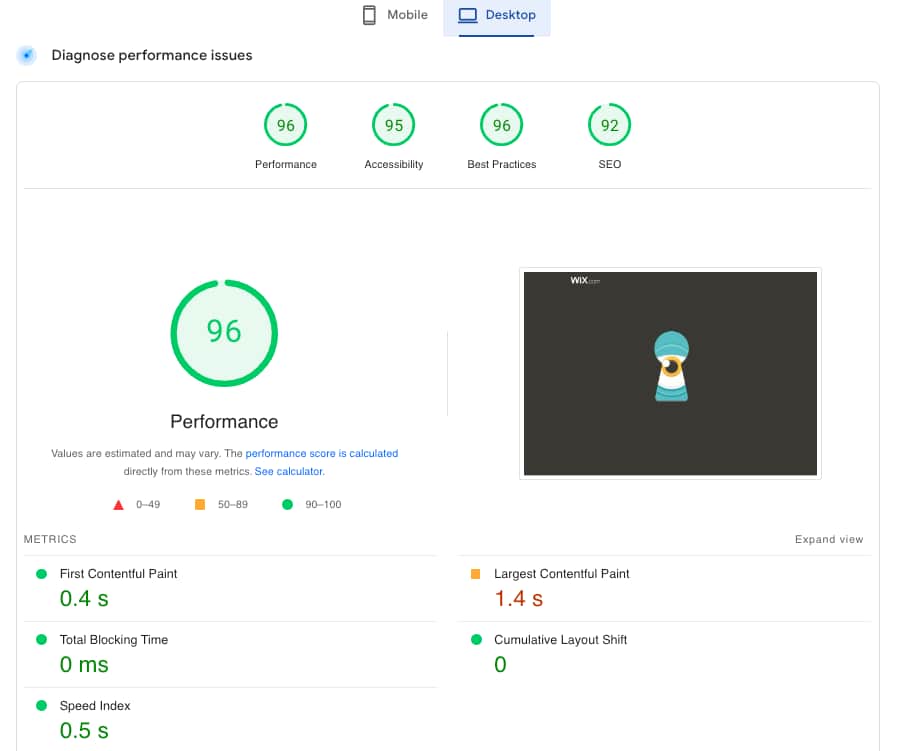Click the SEO gauge showing 92
Image resolution: width=897 pixels, height=751 pixels.
(x=609, y=124)
